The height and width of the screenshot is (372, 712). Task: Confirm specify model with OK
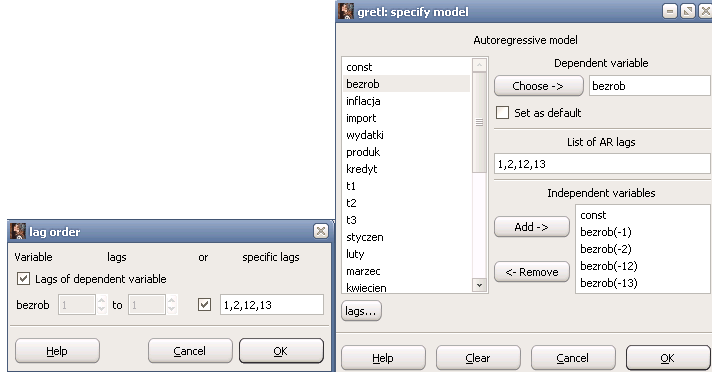(668, 358)
